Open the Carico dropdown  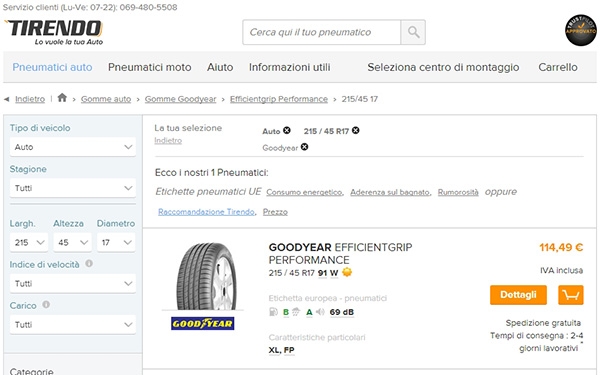[x=73, y=324]
